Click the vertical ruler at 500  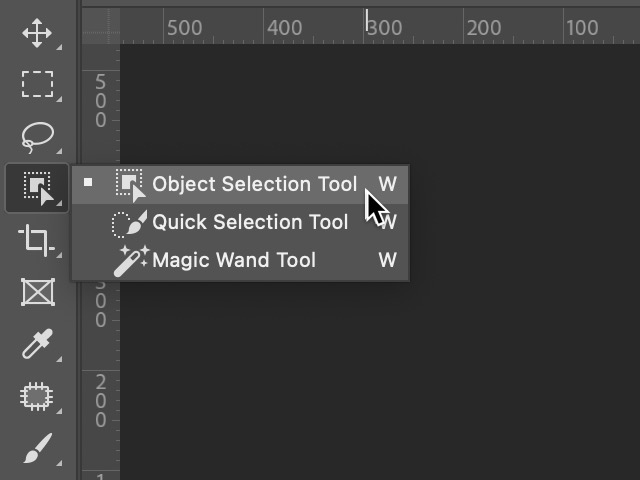[x=100, y=102]
